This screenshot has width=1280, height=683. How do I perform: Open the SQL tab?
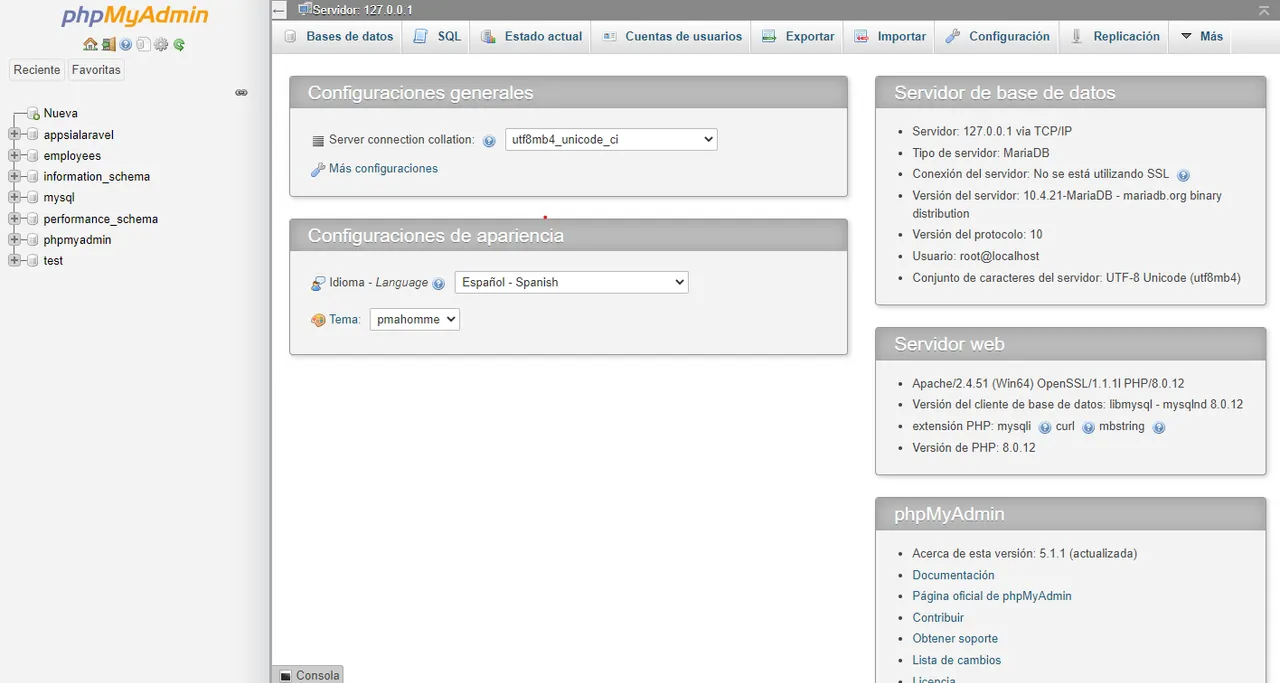pos(437,36)
